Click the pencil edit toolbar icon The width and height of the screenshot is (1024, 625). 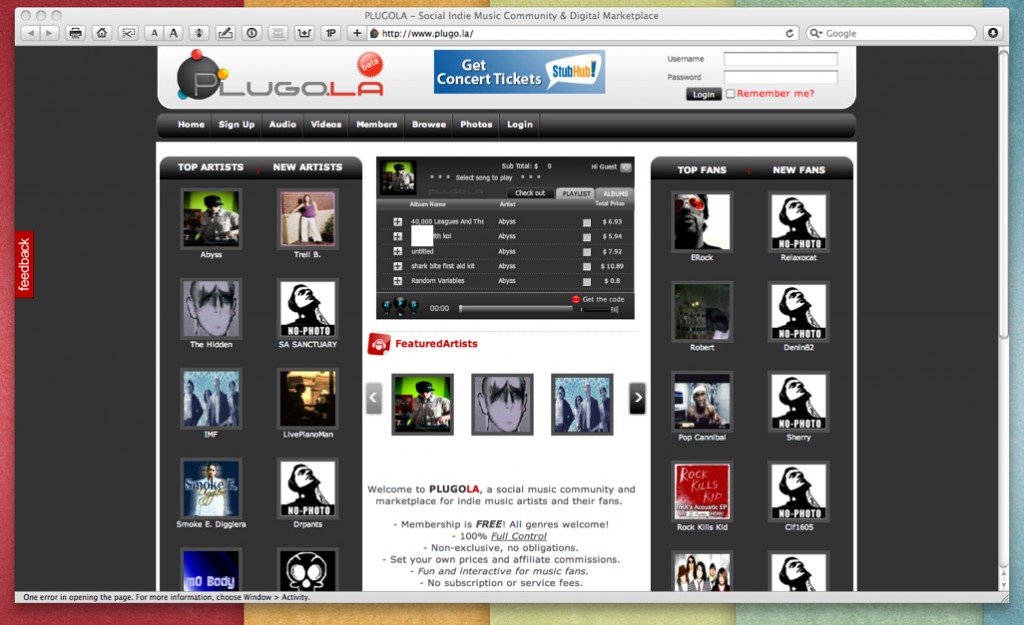[x=225, y=33]
